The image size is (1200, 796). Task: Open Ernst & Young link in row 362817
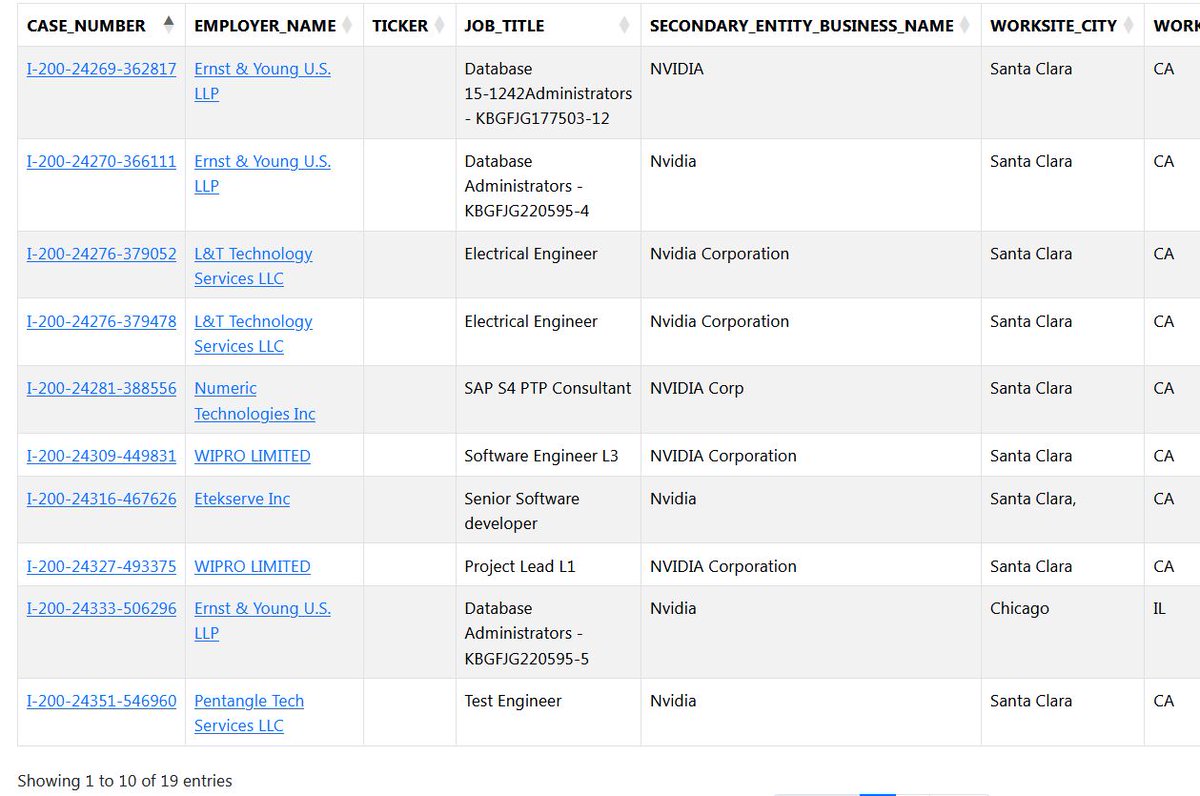click(x=262, y=81)
